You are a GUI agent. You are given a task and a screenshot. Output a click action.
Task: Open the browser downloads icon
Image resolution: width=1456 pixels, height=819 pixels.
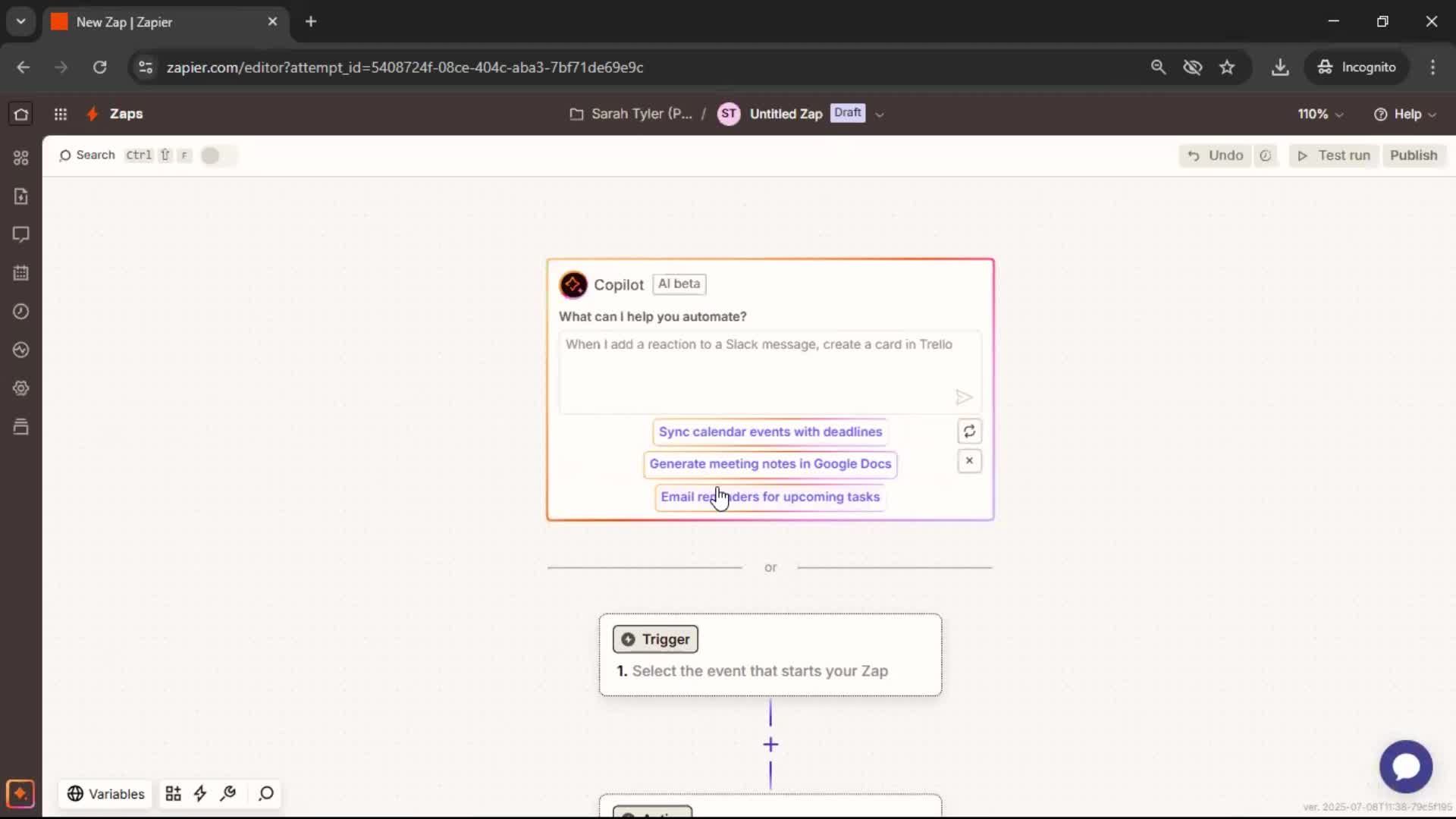1280,67
